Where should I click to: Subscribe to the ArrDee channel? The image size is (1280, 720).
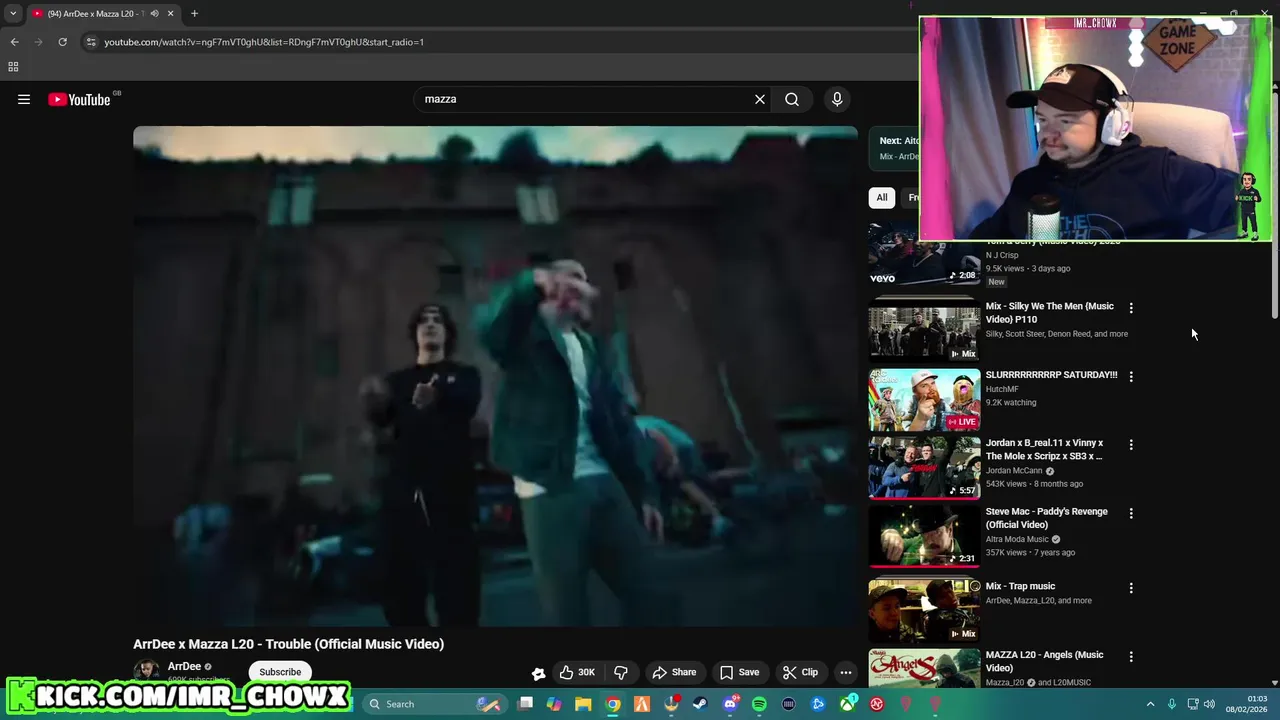280,672
